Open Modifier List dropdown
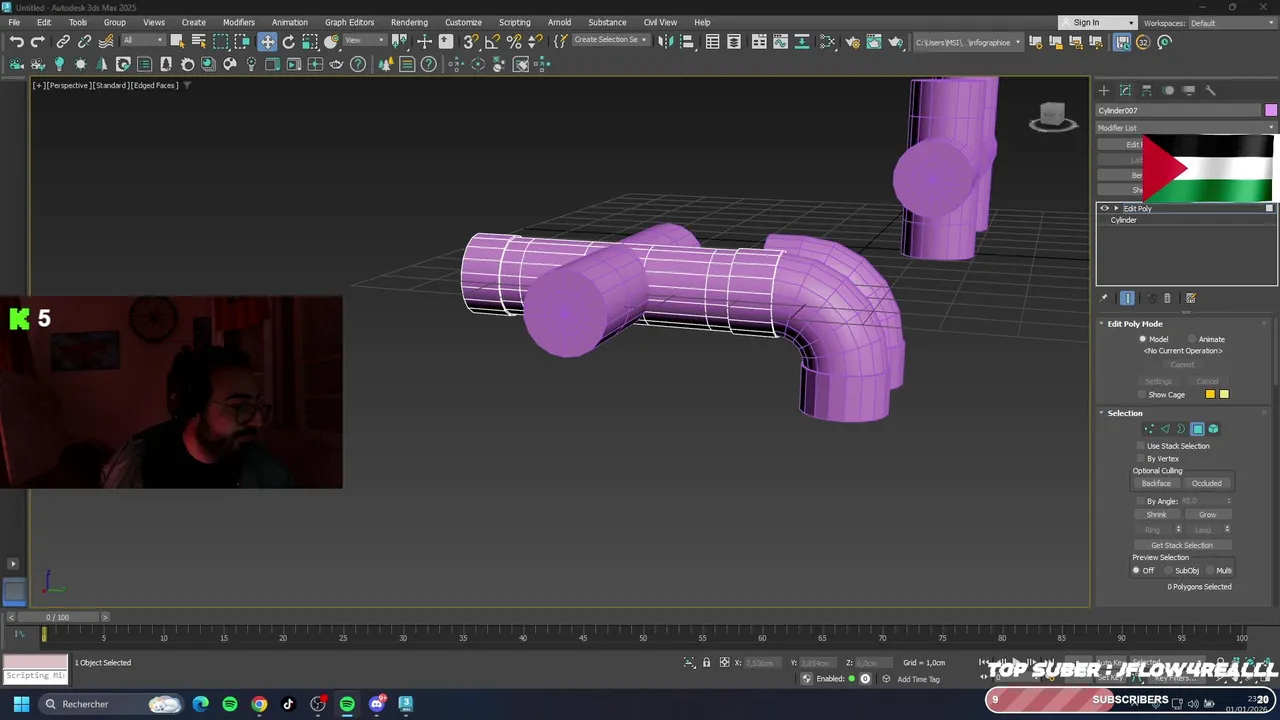1280x720 pixels. click(x=1186, y=128)
